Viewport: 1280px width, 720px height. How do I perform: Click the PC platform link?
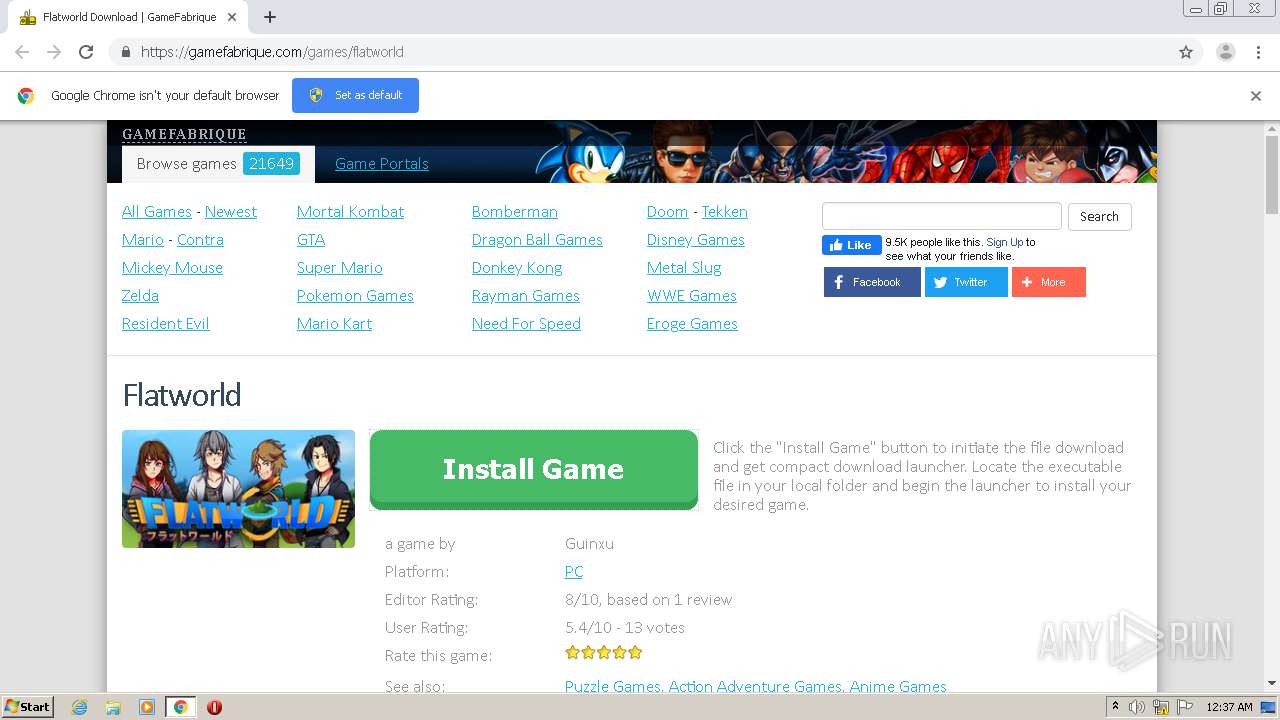pyautogui.click(x=573, y=572)
